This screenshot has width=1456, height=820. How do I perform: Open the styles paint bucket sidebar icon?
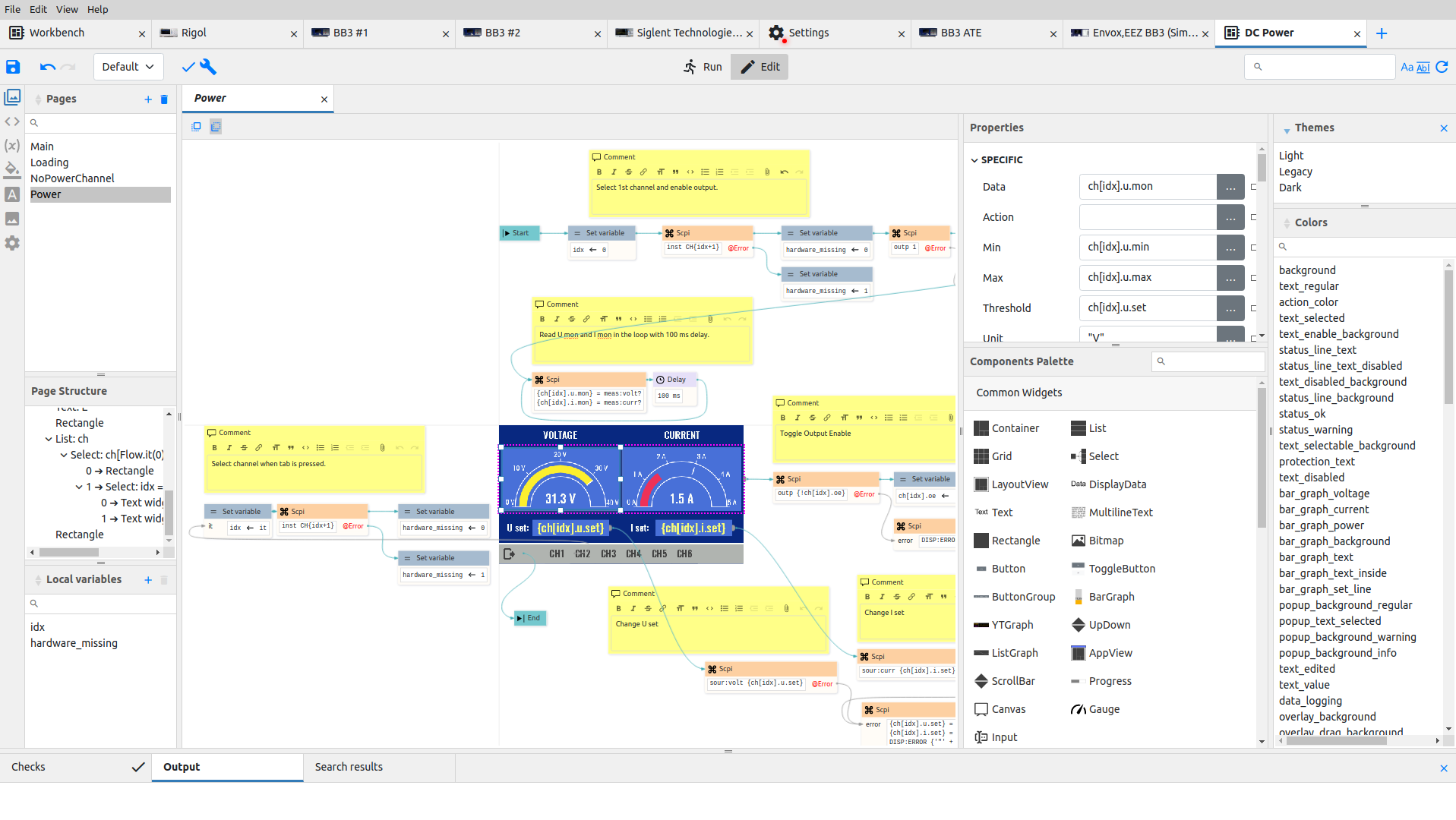pos(12,169)
